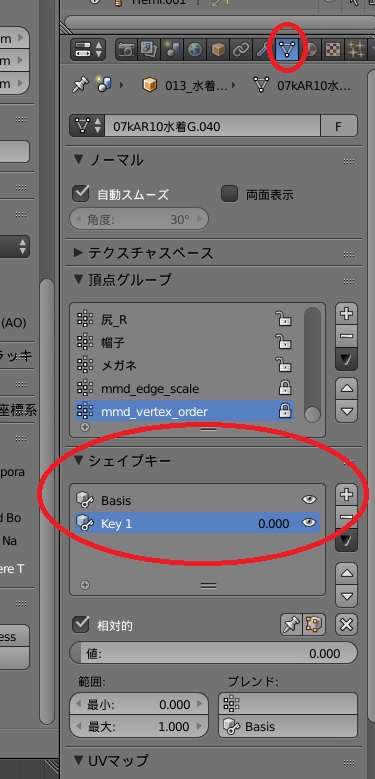This screenshot has width=375, height=779.
Task: Select the メガネ vertex group
Action: (x=184, y=365)
